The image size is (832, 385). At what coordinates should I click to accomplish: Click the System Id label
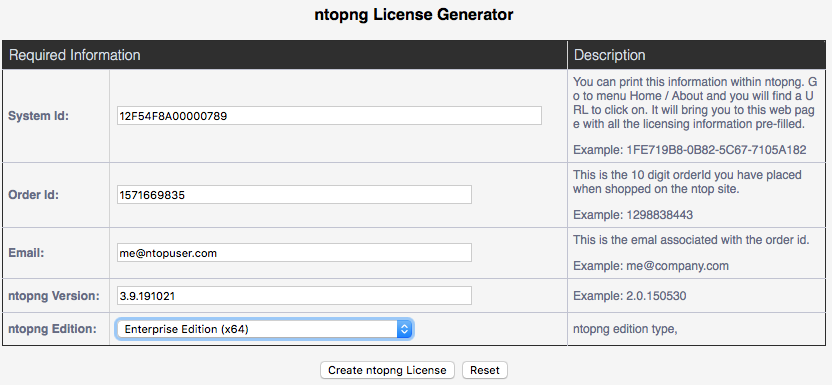pos(38,116)
